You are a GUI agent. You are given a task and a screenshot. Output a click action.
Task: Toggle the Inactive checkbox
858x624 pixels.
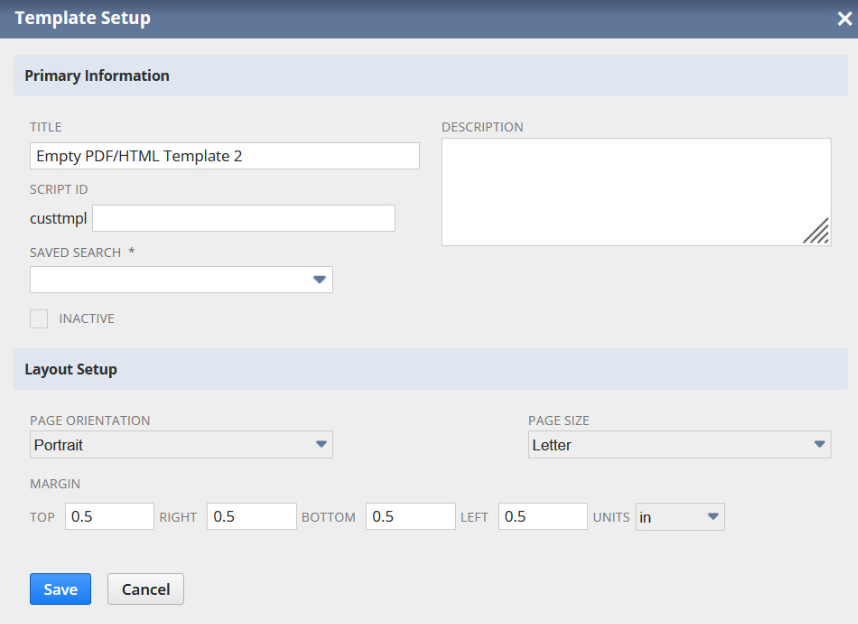tap(39, 319)
